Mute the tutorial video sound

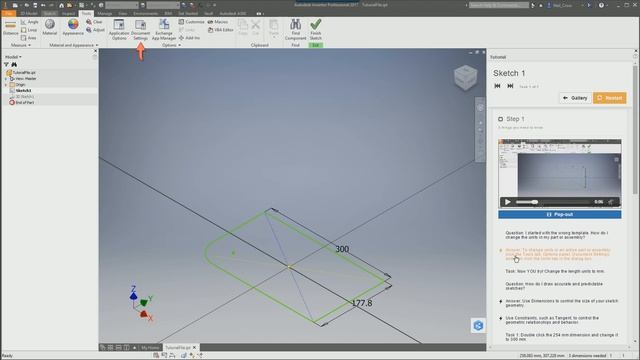click(611, 202)
